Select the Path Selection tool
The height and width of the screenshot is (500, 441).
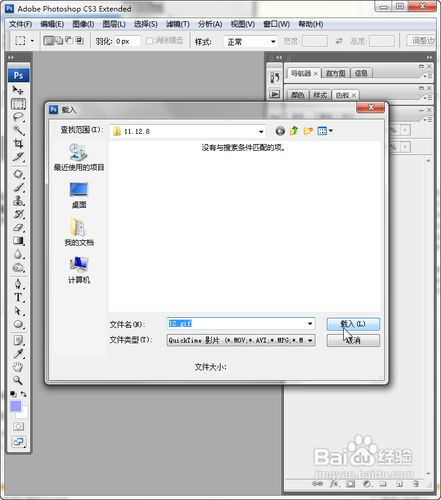coord(18,311)
